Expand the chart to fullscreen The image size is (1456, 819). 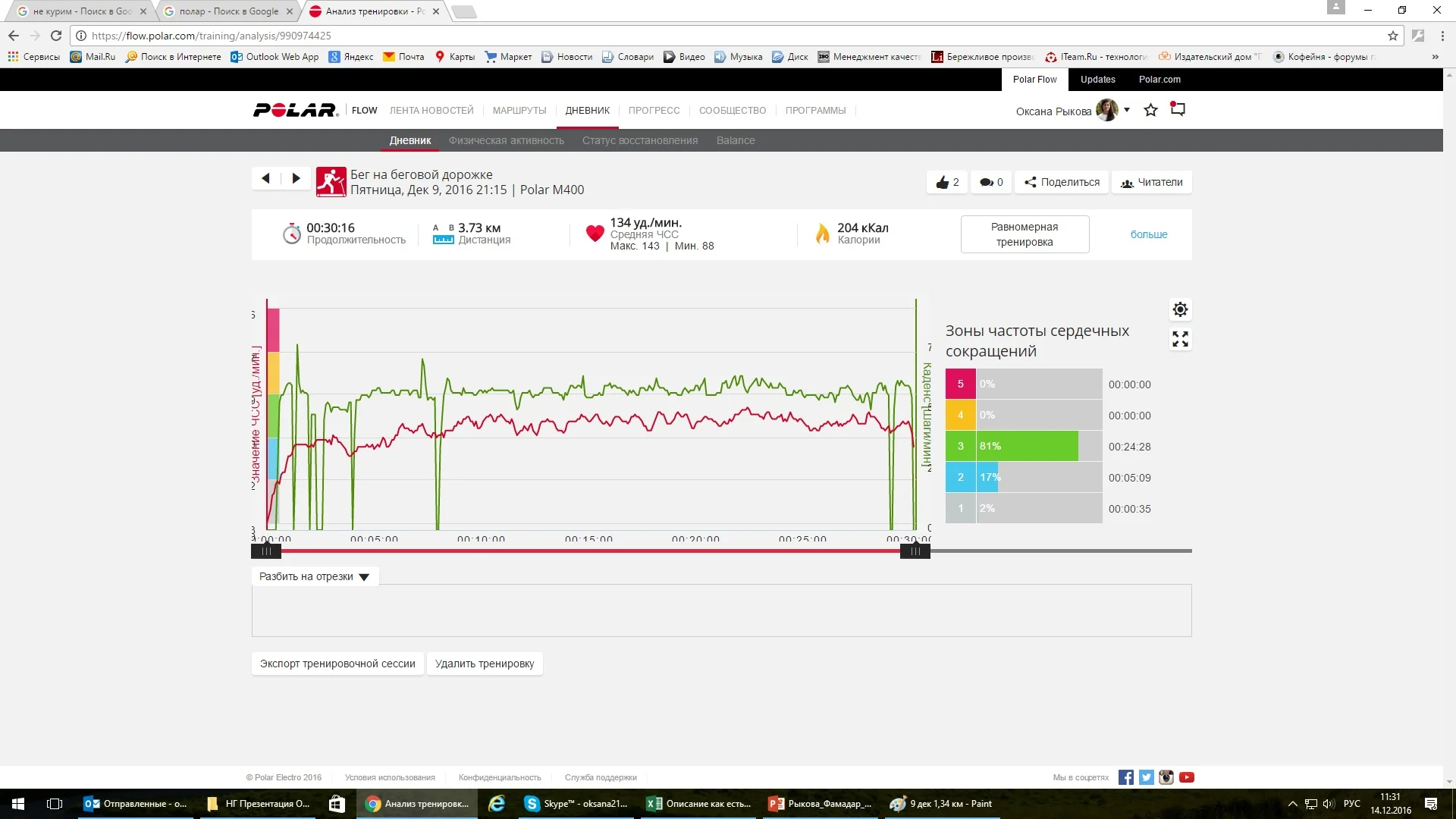(x=1180, y=339)
